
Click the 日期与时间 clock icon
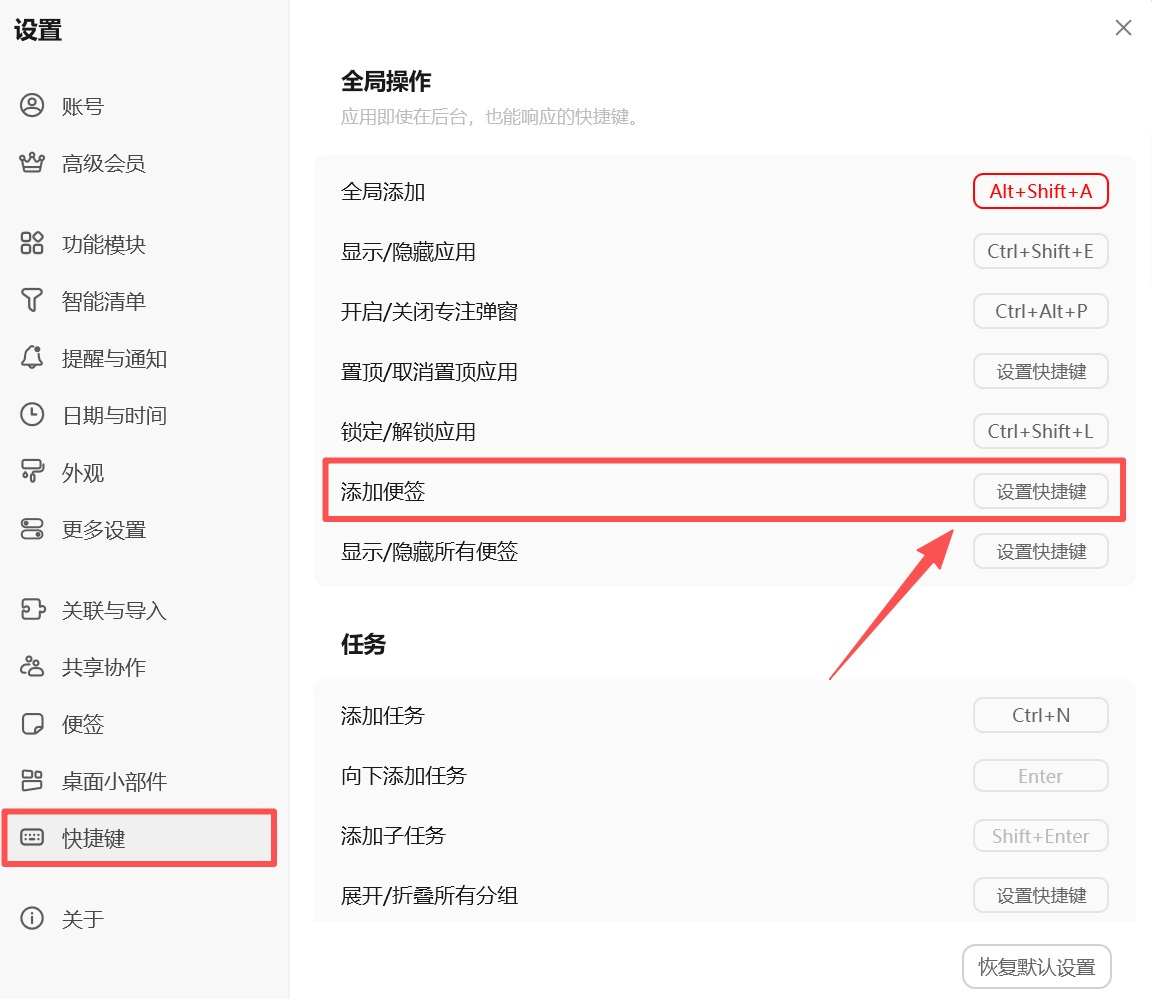point(29,415)
